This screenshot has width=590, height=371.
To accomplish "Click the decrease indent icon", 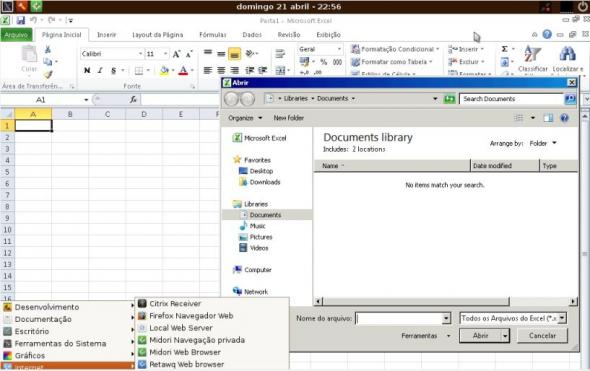I will coord(249,70).
